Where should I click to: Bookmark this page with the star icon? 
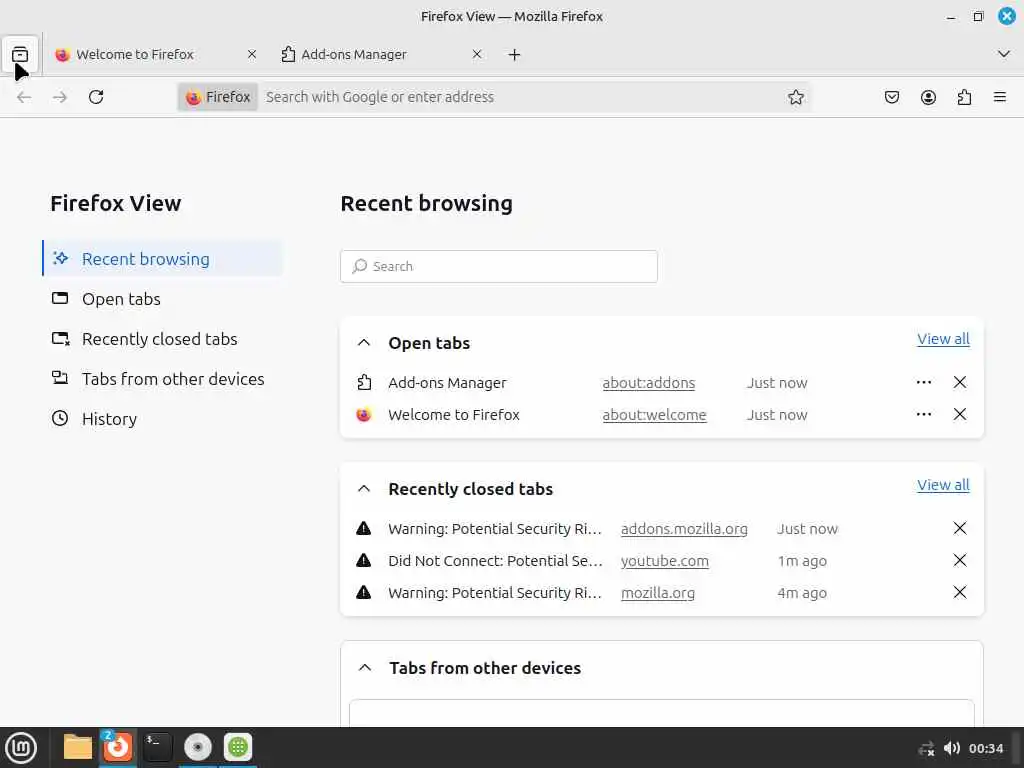795,97
